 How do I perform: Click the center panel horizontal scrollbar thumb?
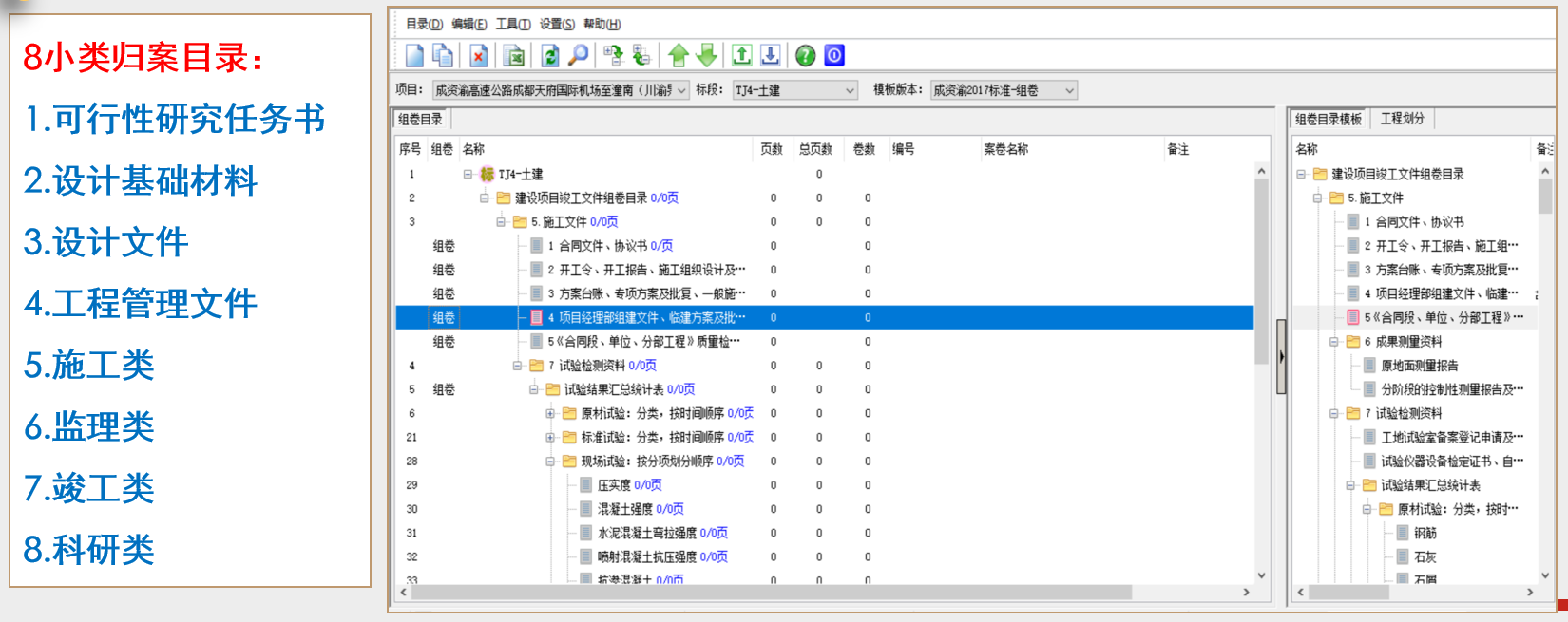click(771, 592)
